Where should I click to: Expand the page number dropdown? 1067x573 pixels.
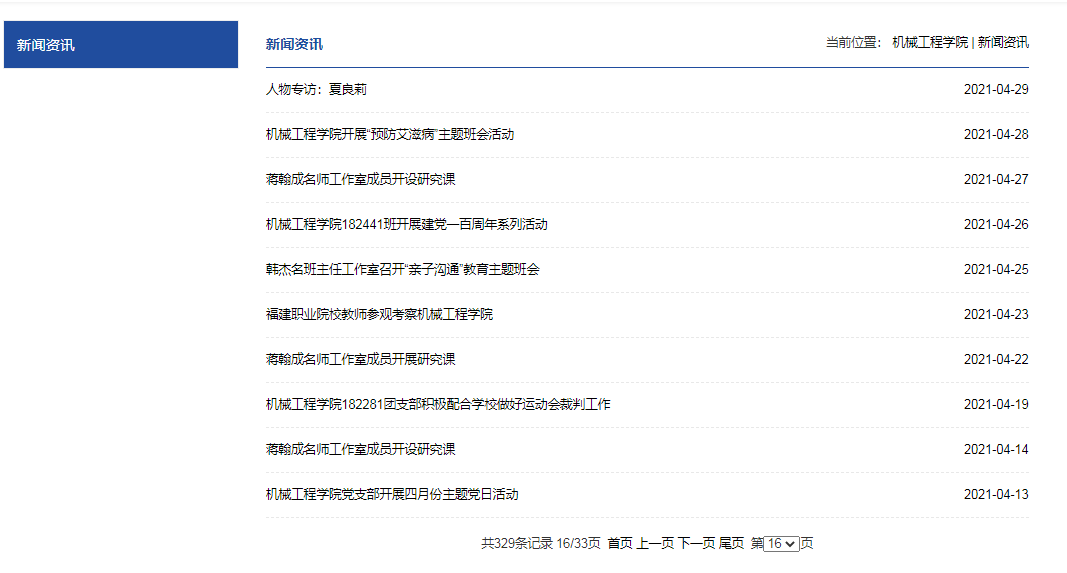pyautogui.click(x=781, y=544)
